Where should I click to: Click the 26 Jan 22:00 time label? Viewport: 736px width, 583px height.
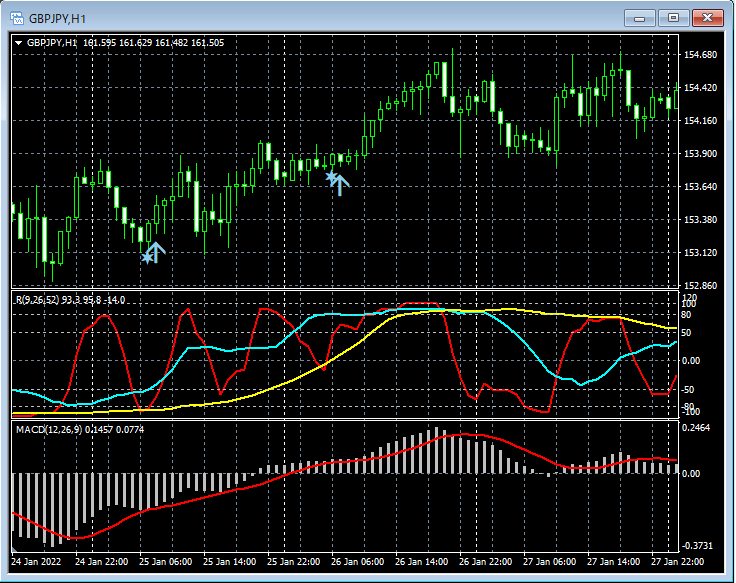pyautogui.click(x=485, y=562)
